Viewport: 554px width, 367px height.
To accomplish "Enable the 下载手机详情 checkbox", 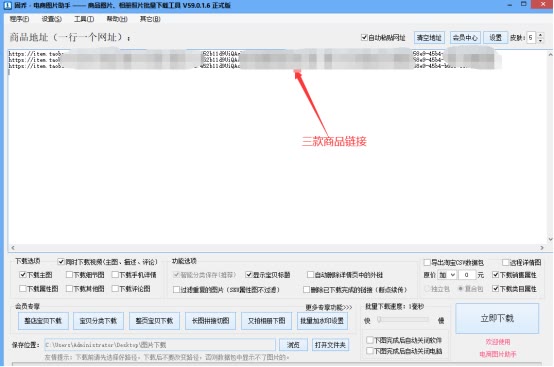I will [x=115, y=274].
